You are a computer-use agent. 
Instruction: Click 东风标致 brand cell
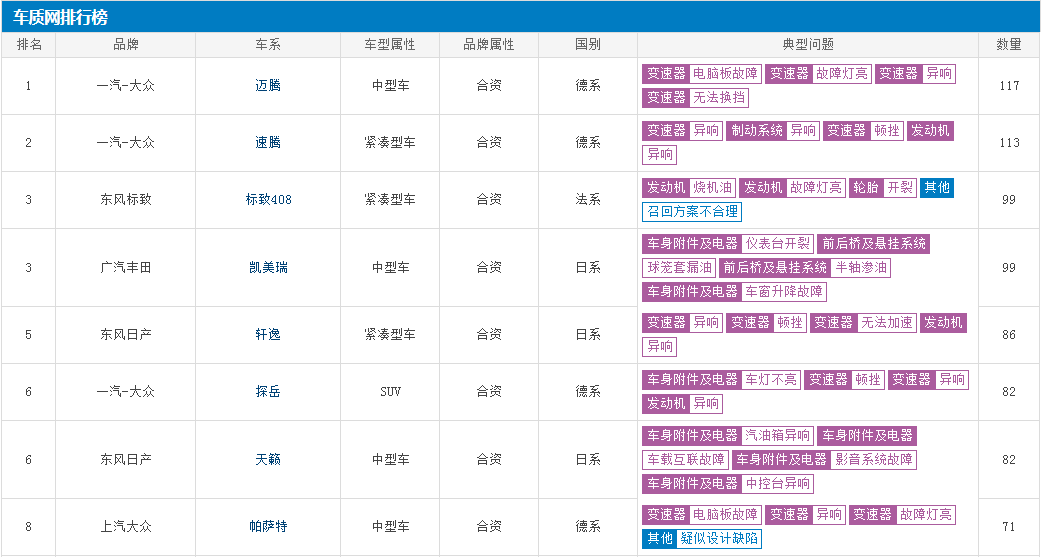125,200
